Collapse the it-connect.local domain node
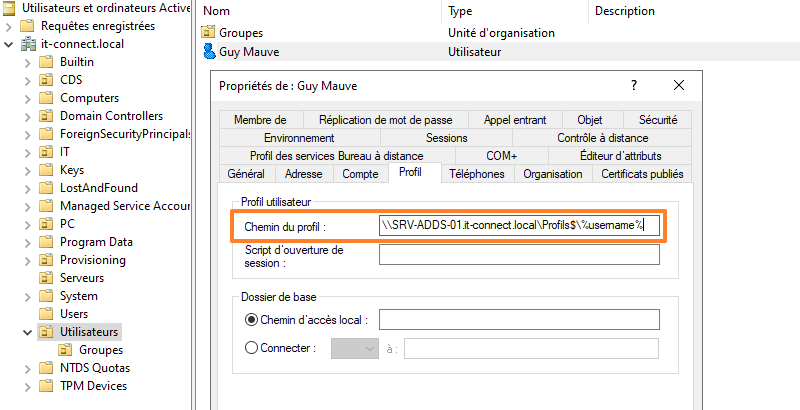 pos(9,44)
